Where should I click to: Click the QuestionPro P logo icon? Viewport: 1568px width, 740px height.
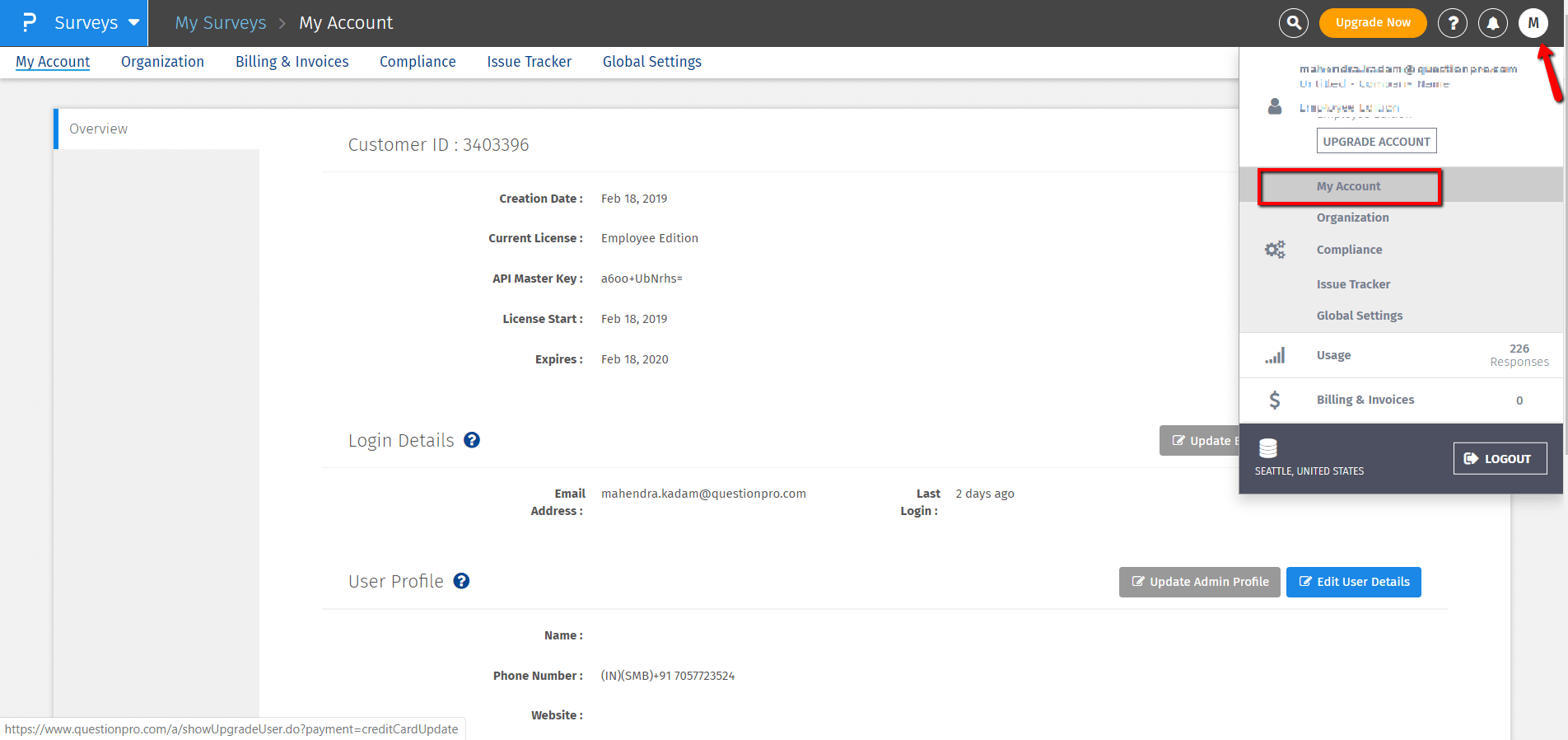click(x=29, y=22)
